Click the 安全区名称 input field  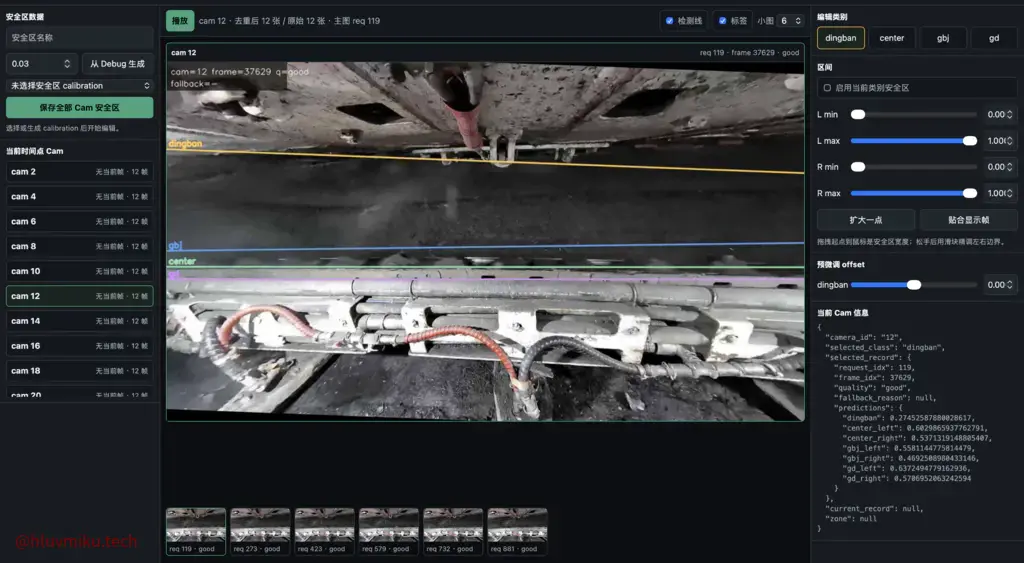coord(80,38)
